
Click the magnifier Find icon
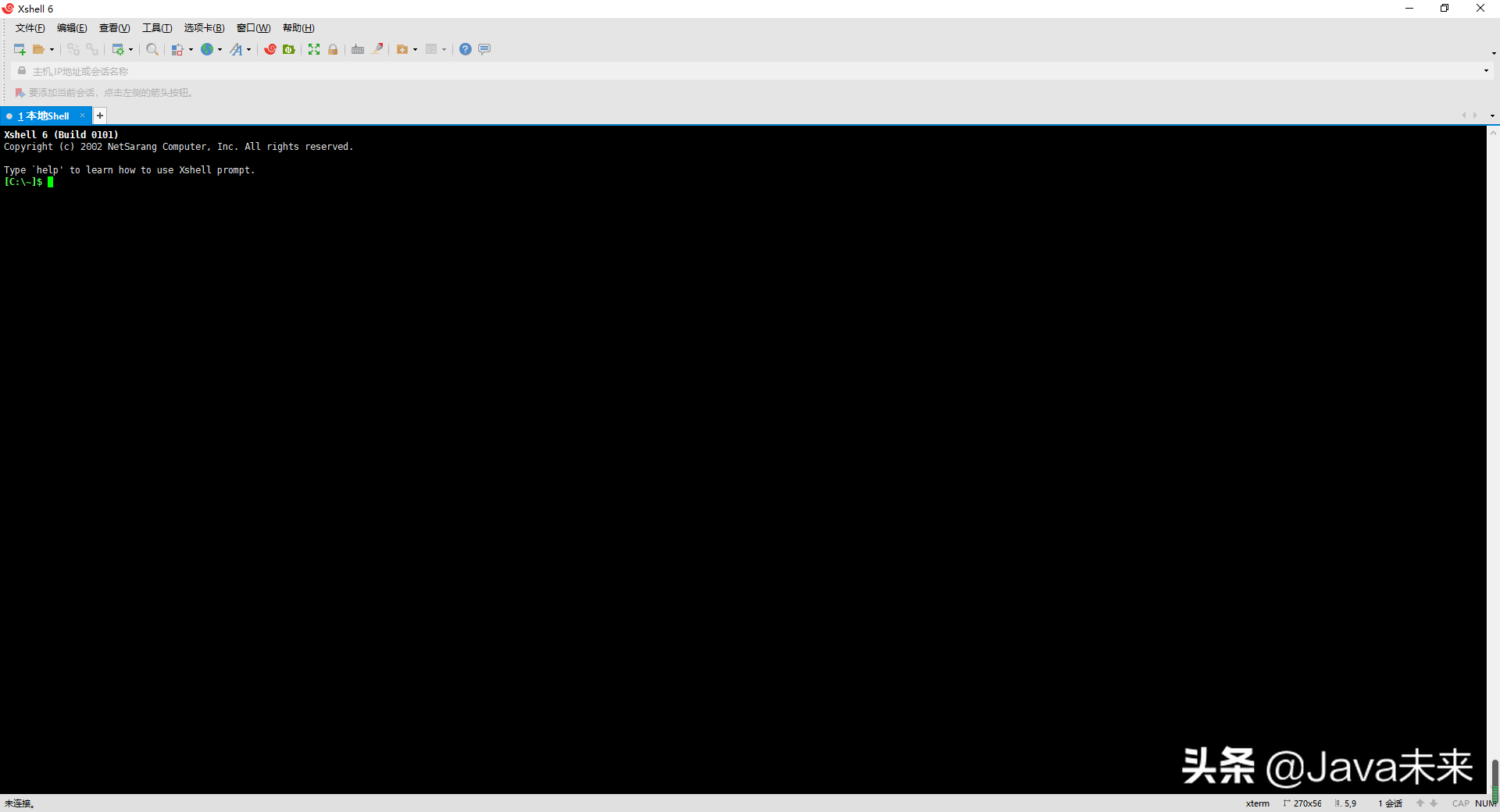152,49
